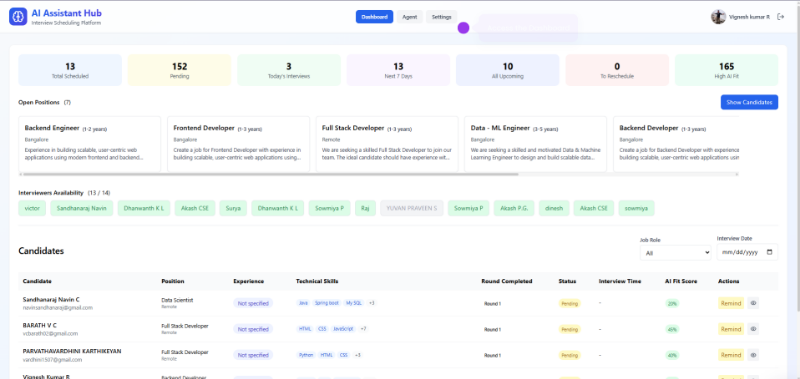The width and height of the screenshot is (800, 379).
Task: Click email navinsandhanaraj@gmail.com
Action: pos(58,308)
